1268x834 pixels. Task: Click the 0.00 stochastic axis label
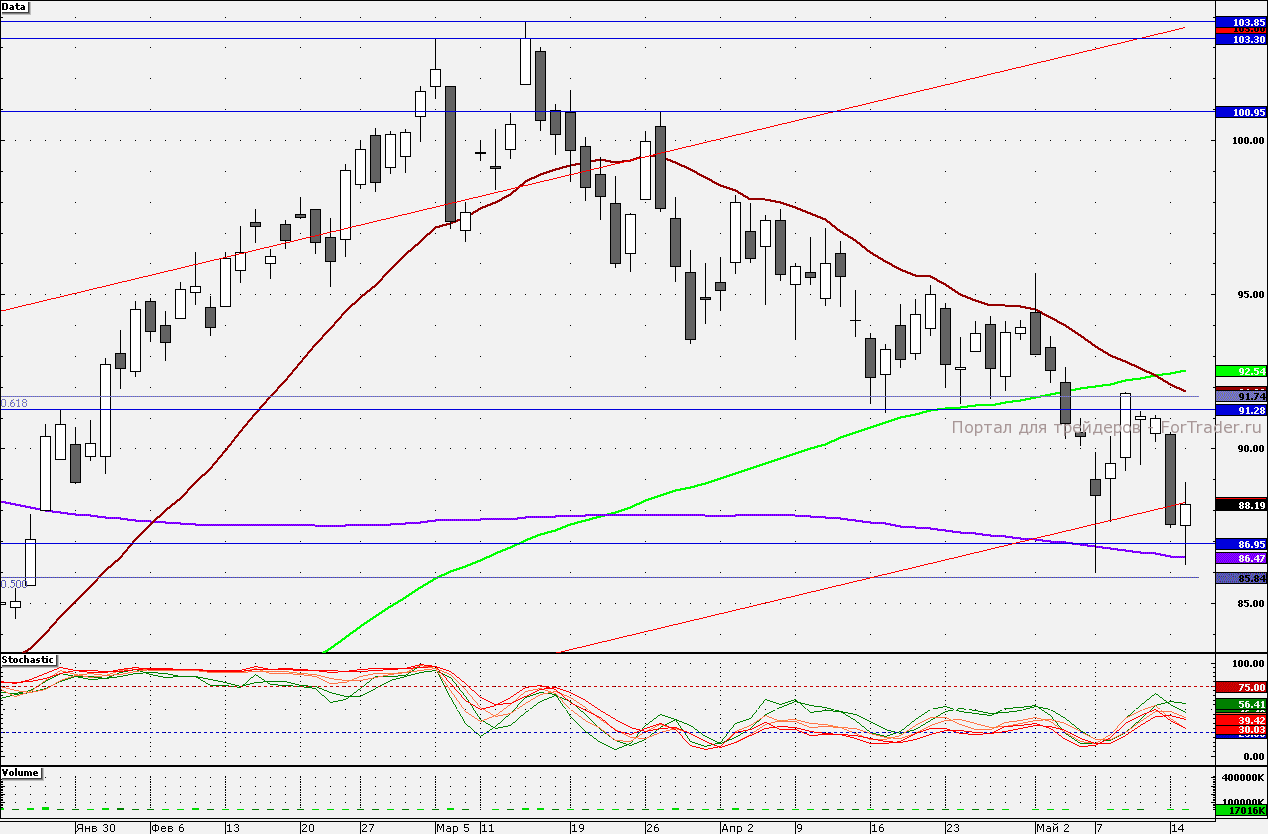[1254, 756]
